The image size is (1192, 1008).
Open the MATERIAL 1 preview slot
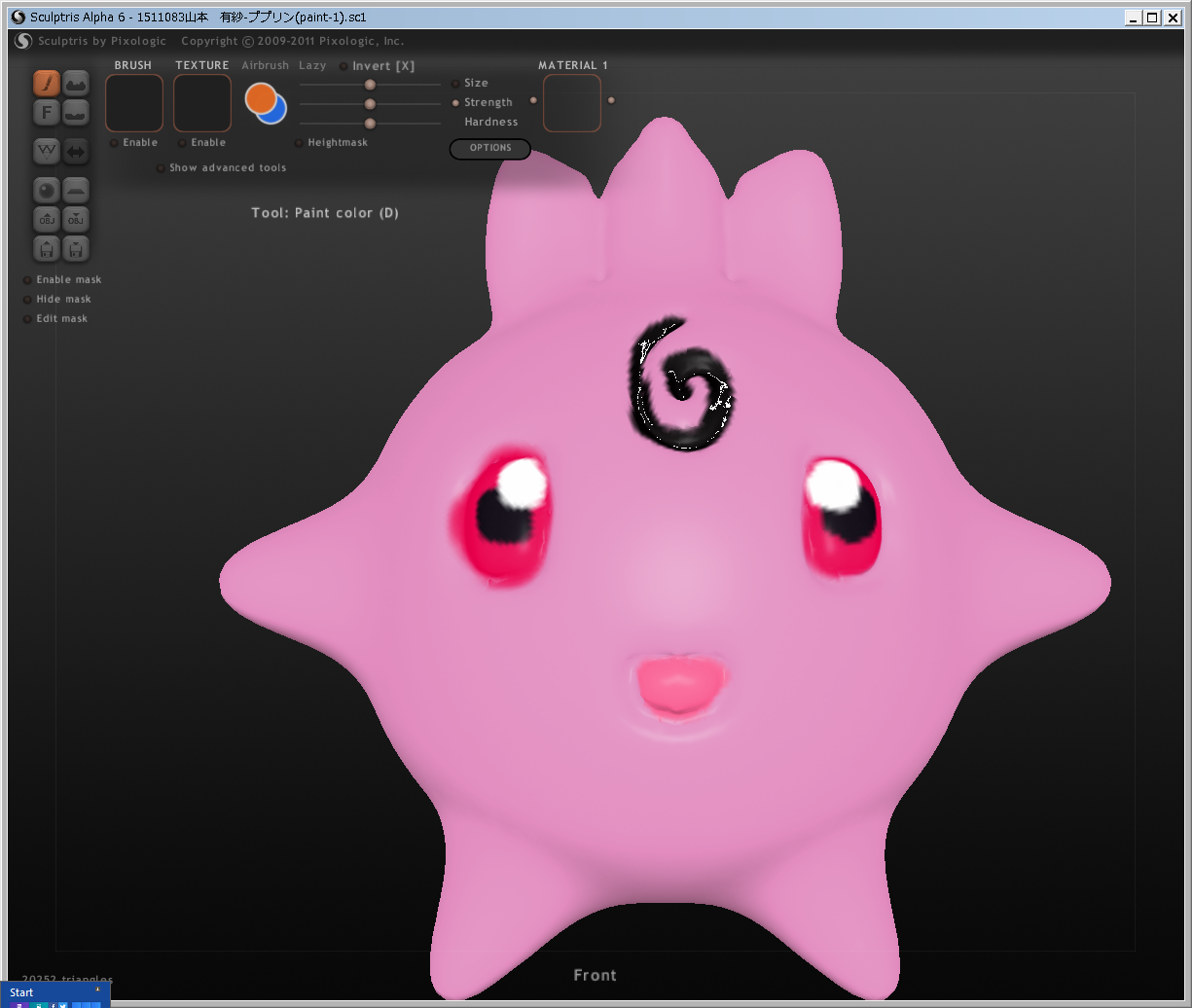click(572, 103)
